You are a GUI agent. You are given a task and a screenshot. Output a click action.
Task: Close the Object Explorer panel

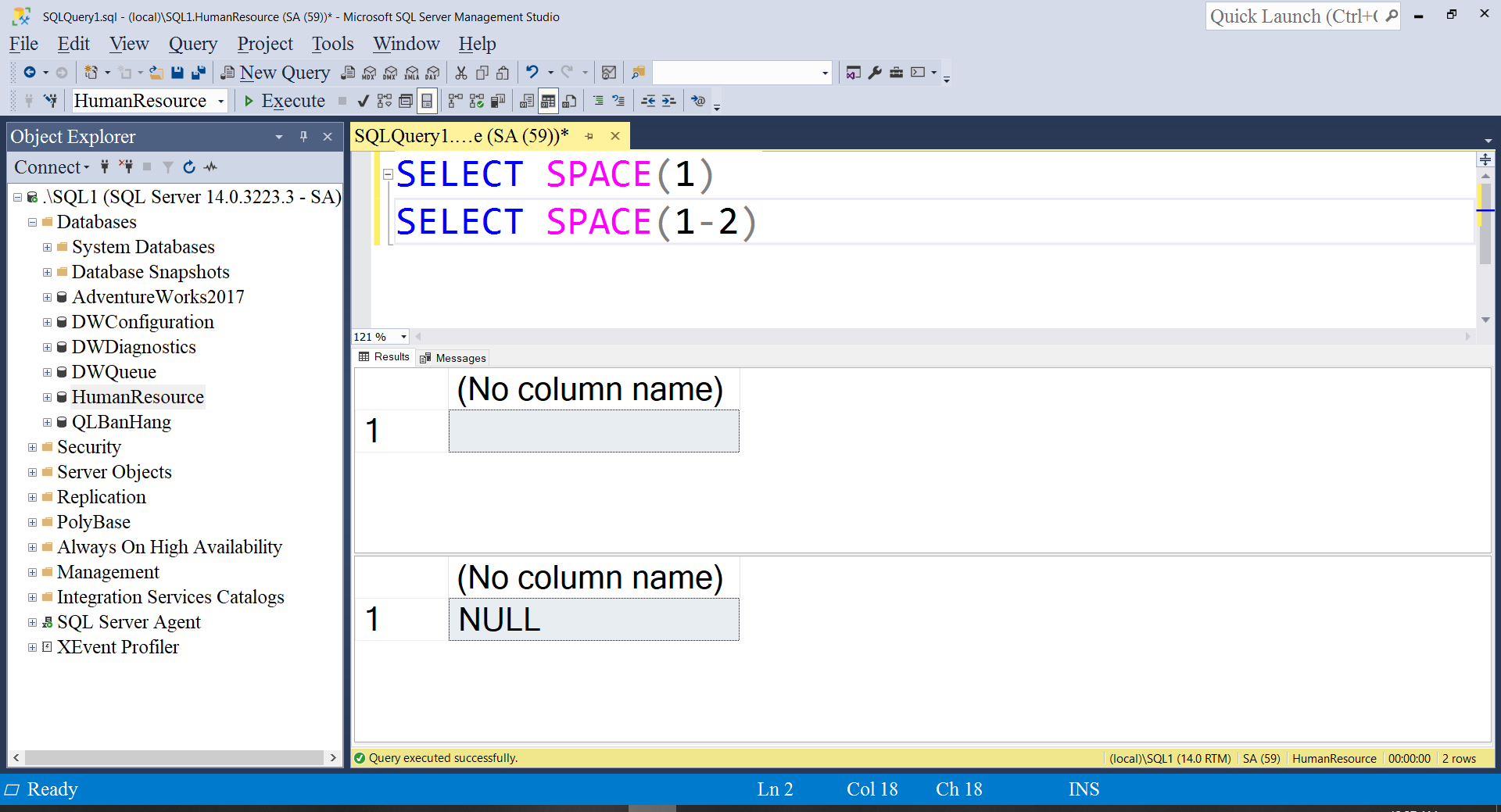328,137
